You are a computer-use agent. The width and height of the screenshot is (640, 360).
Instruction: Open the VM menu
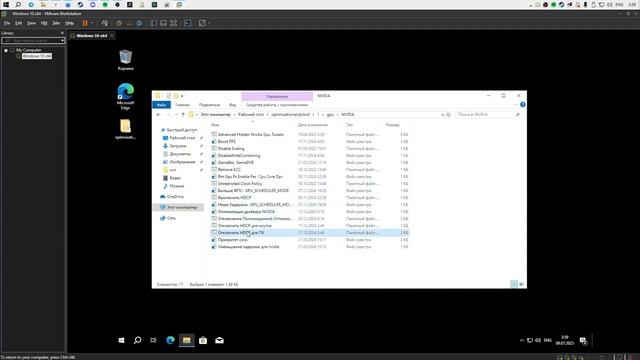pyautogui.click(x=44, y=23)
